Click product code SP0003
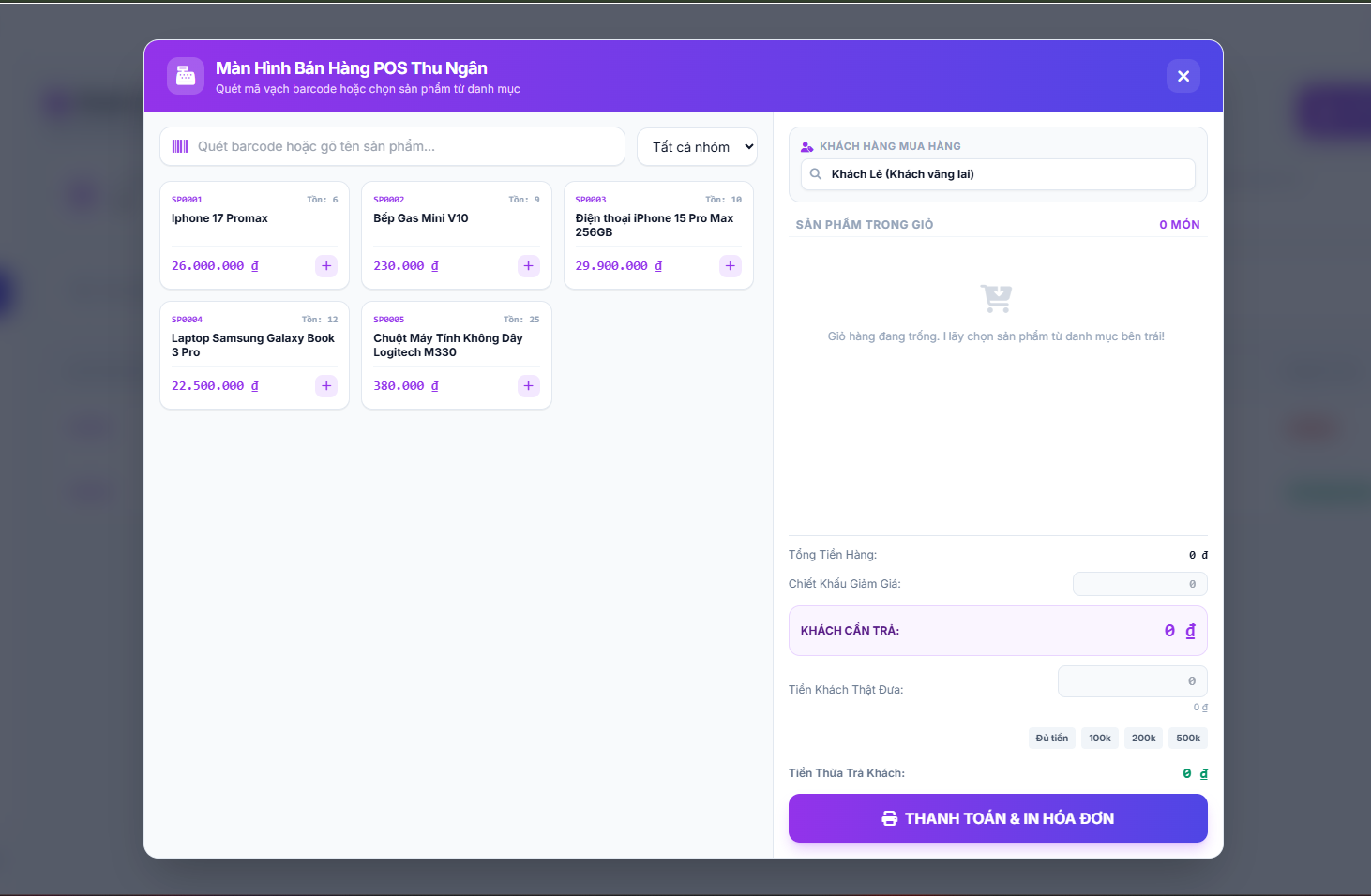 point(591,200)
